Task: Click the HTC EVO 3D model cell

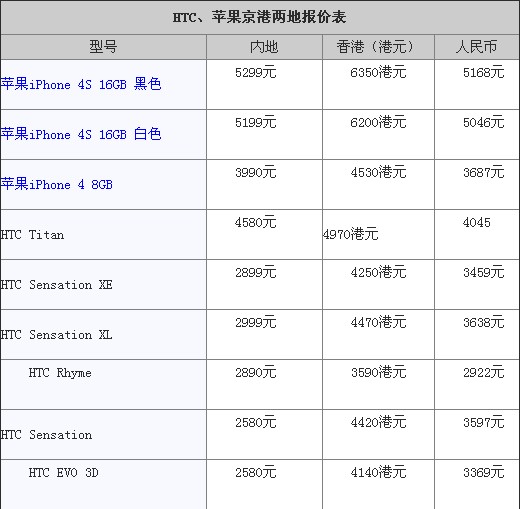Action: (103, 484)
